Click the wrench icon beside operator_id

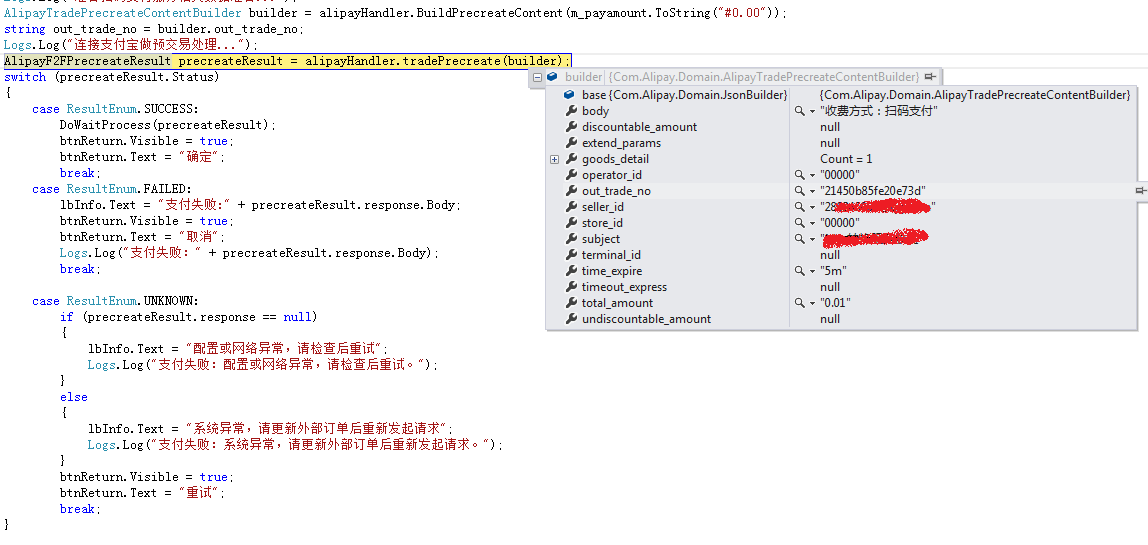point(571,175)
